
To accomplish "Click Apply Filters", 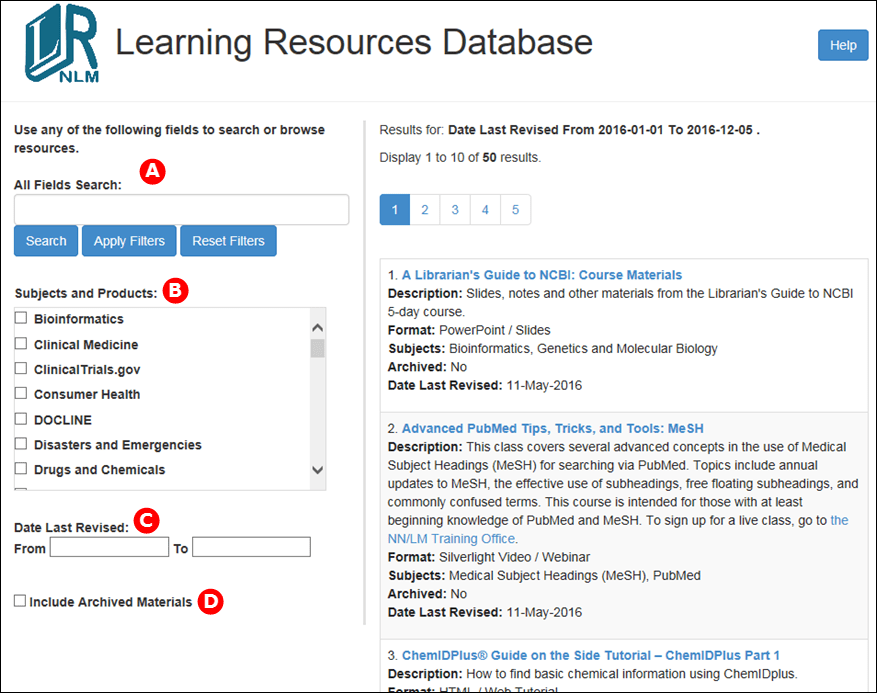I will click(128, 240).
